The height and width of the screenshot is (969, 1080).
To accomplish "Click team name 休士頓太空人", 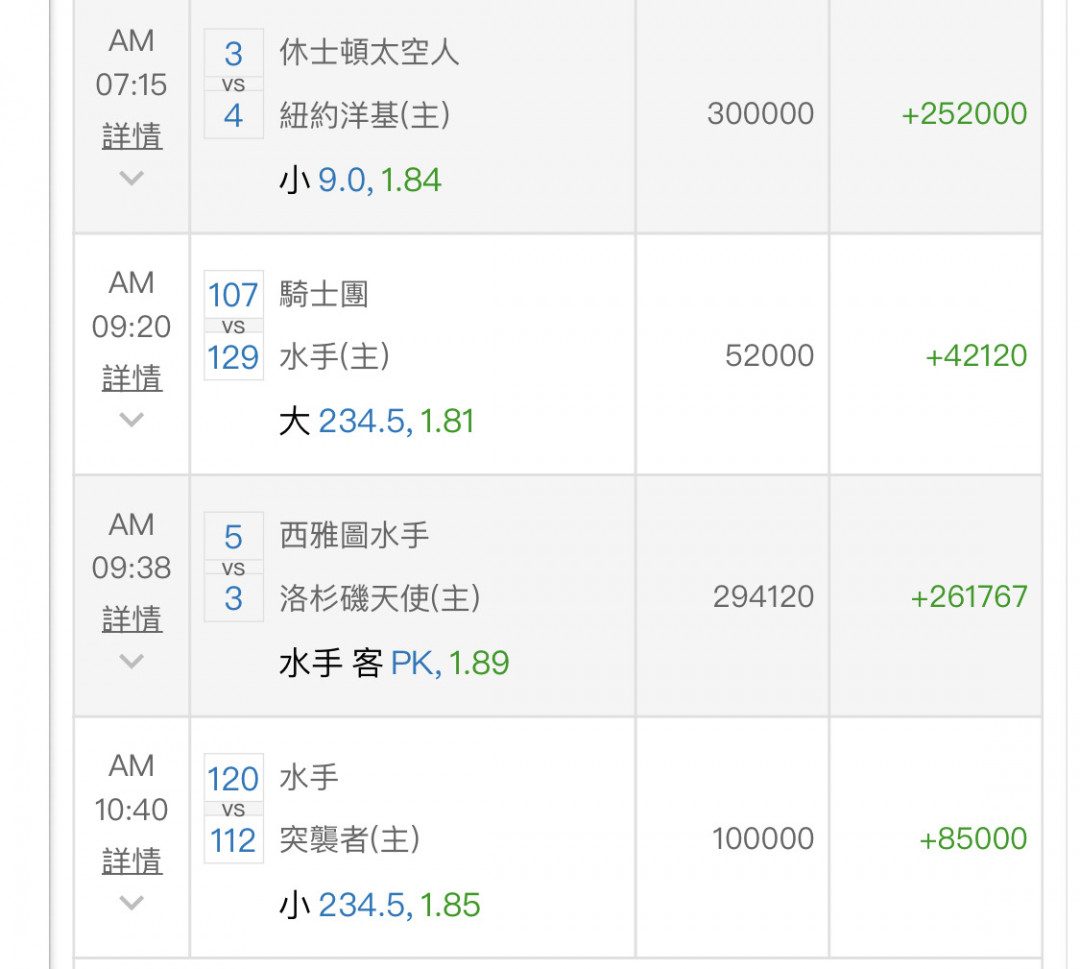I will coord(369,52).
